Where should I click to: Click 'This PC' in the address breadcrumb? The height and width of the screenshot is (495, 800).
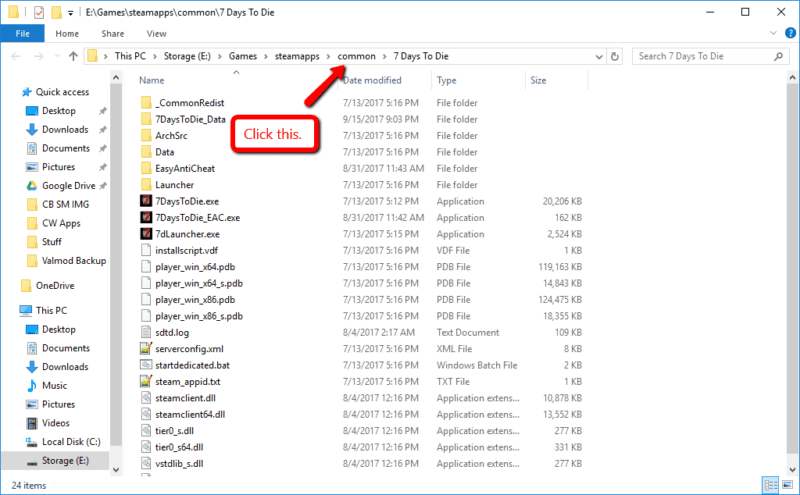[130, 56]
